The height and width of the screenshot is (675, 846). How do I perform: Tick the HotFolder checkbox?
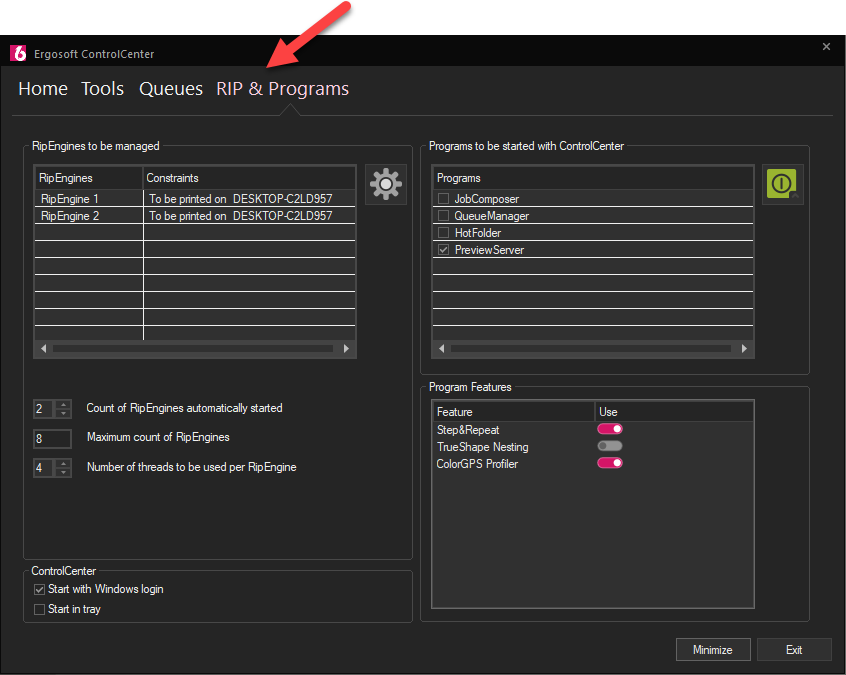[444, 233]
